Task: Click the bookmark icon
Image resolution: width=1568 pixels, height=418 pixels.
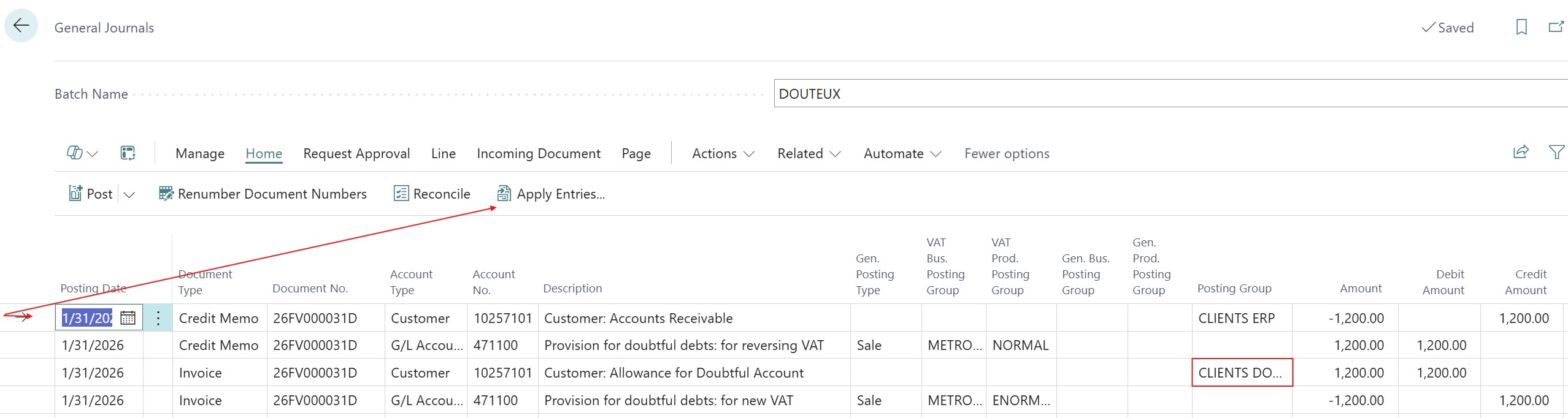Action: click(1521, 28)
